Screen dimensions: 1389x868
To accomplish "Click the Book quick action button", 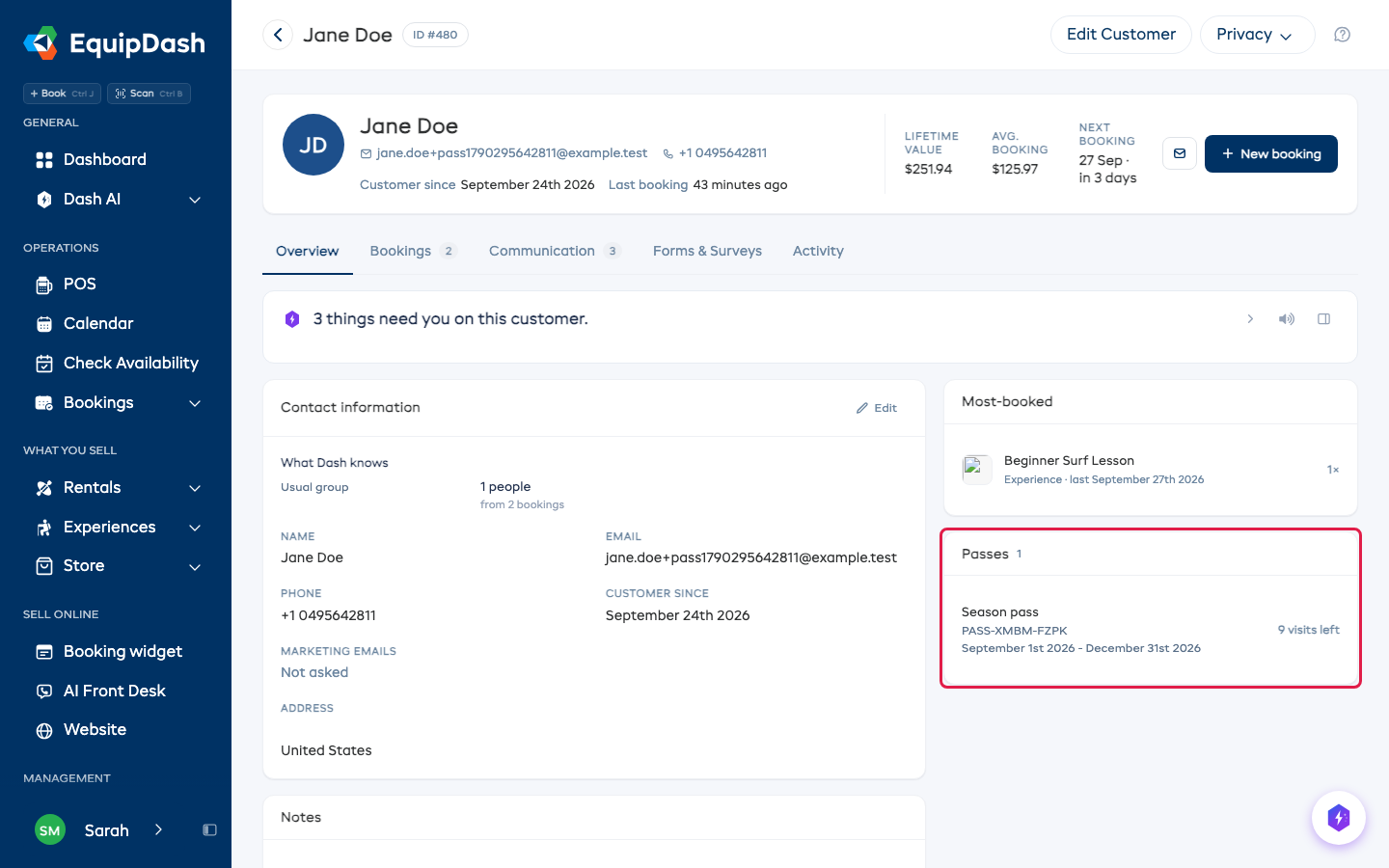I will tap(62, 94).
